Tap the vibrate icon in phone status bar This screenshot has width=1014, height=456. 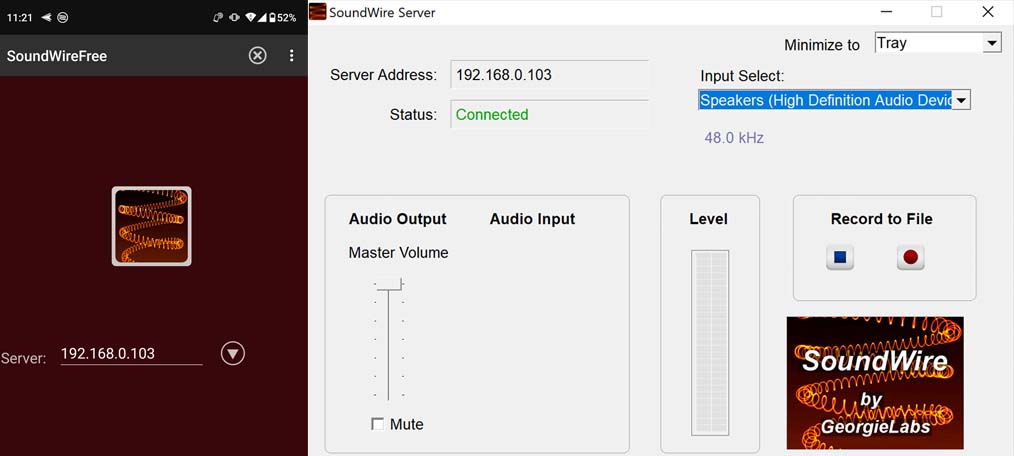(x=235, y=17)
